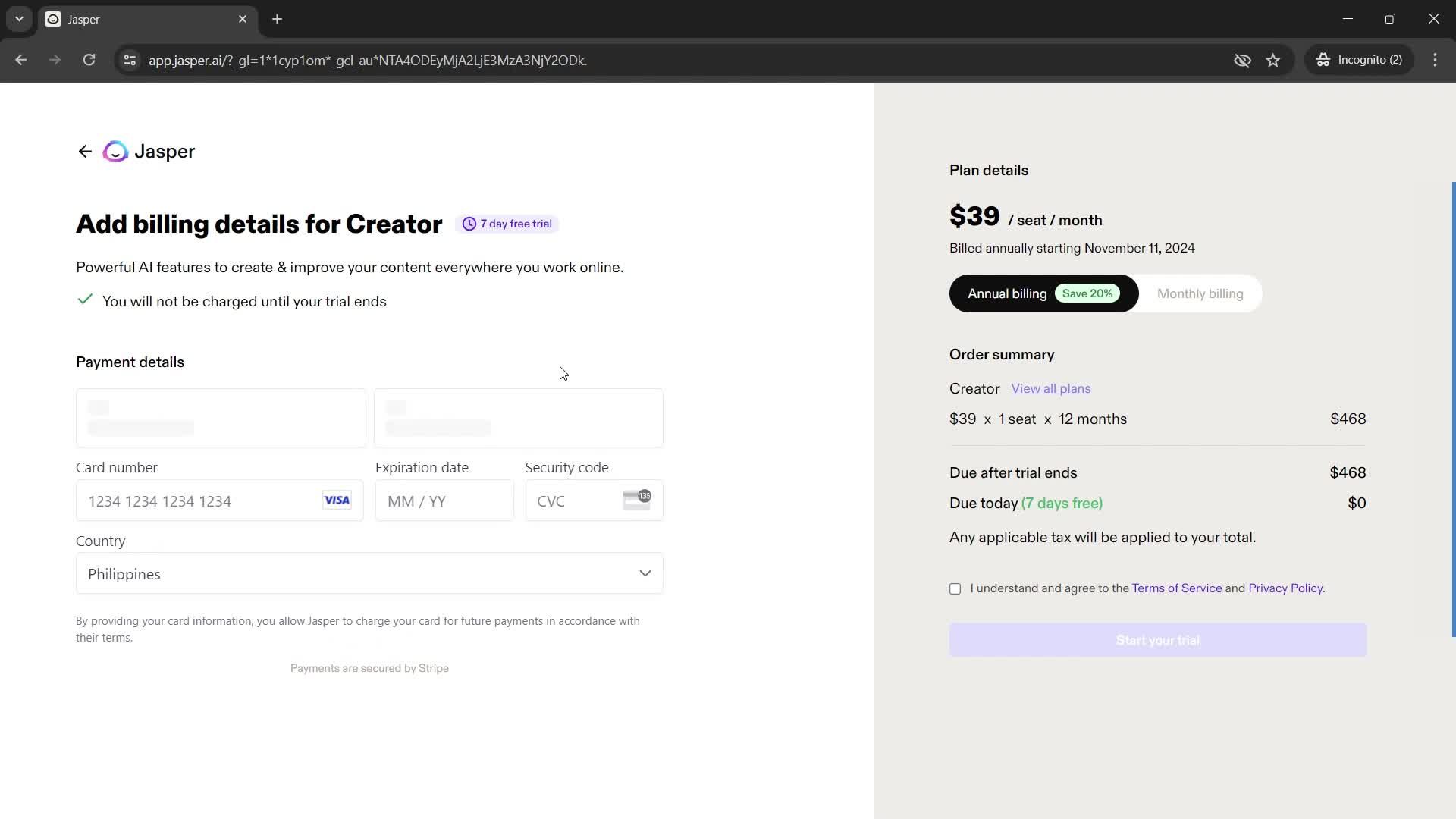The width and height of the screenshot is (1456, 819).
Task: Click the Terms of Service link
Action: pos(1178,588)
